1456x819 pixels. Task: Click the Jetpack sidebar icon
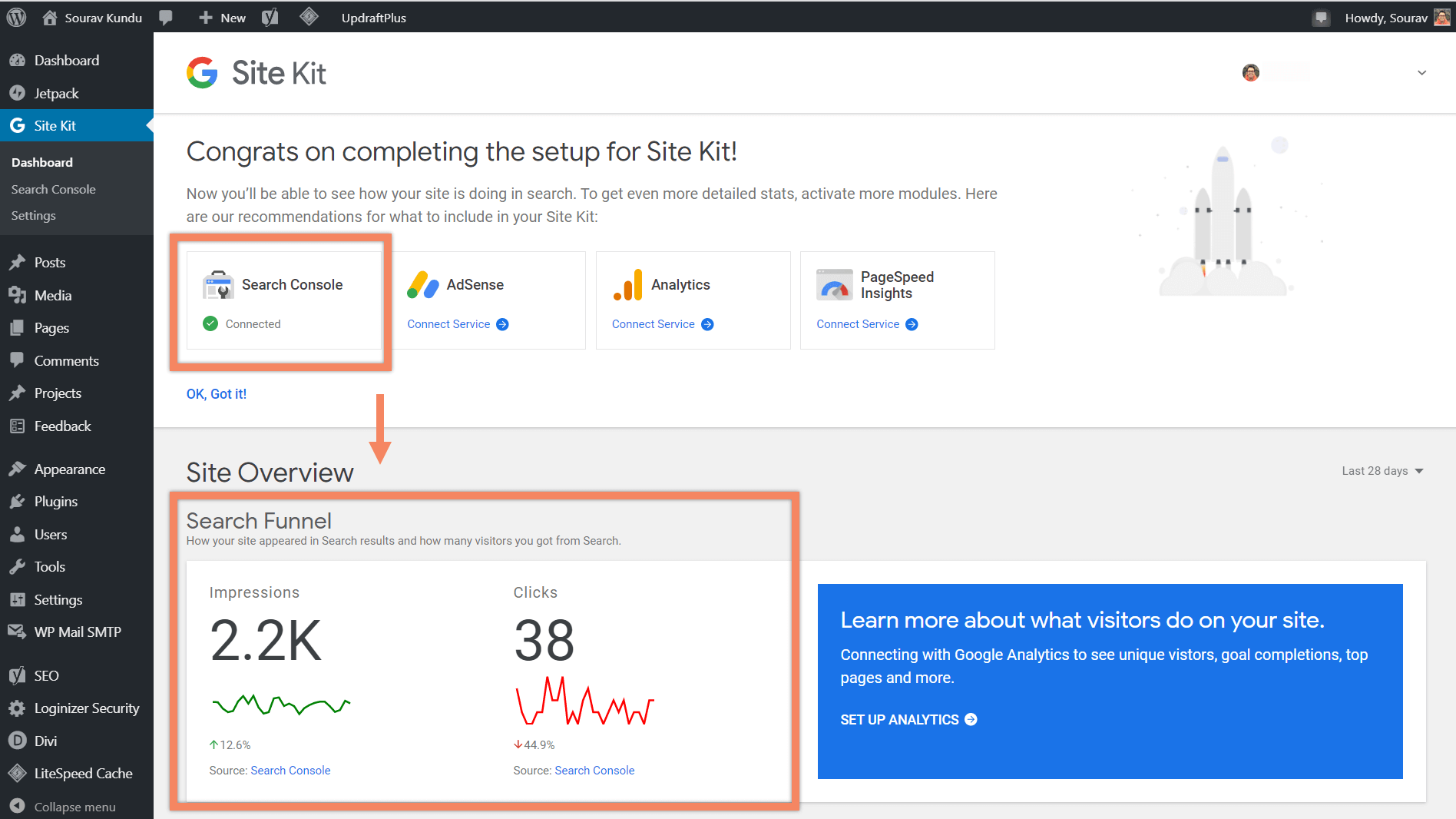click(17, 93)
